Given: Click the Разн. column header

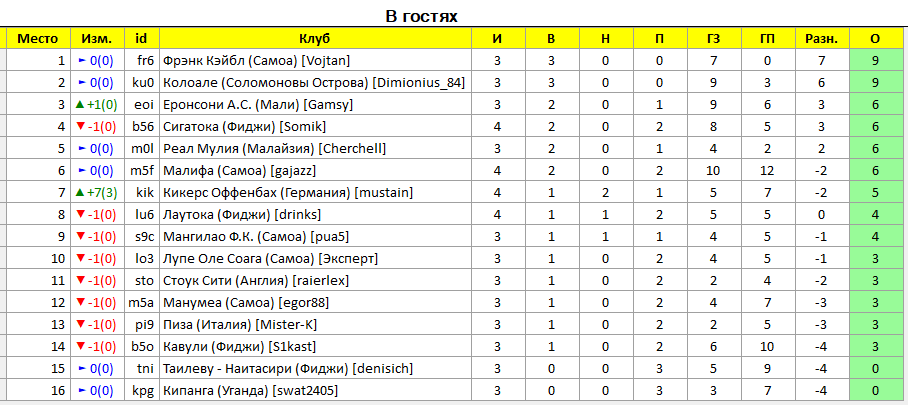Looking at the screenshot, I should pyautogui.click(x=822, y=39).
